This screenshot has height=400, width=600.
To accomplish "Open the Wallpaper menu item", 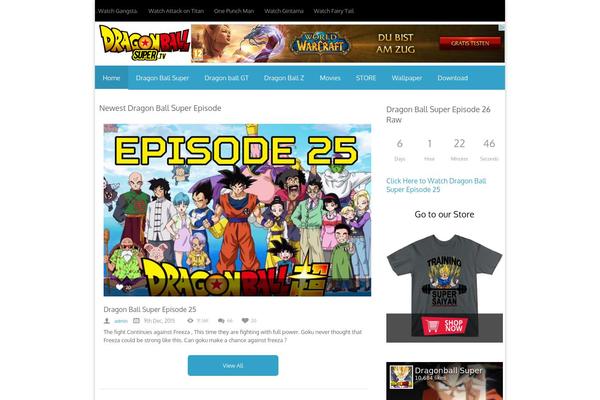I will tap(407, 78).
